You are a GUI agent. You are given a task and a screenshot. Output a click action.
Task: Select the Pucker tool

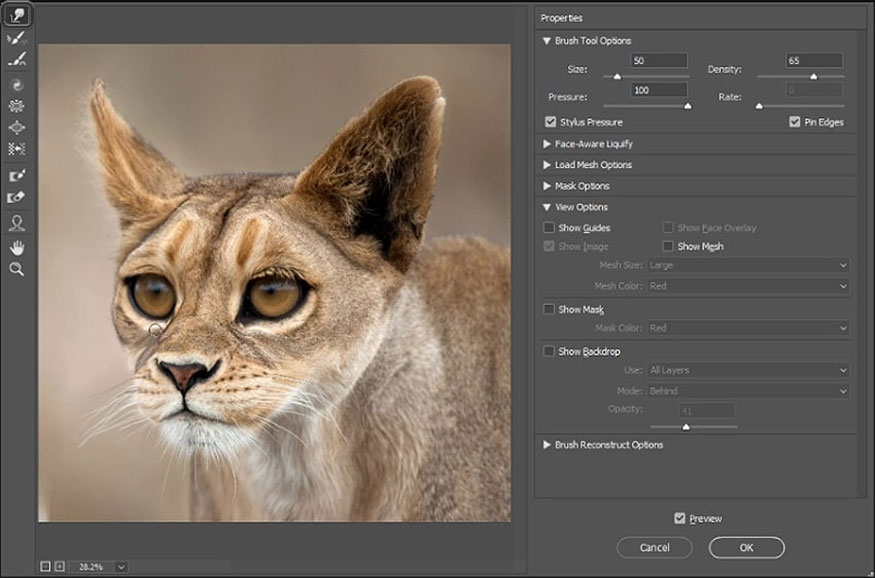coord(16,106)
